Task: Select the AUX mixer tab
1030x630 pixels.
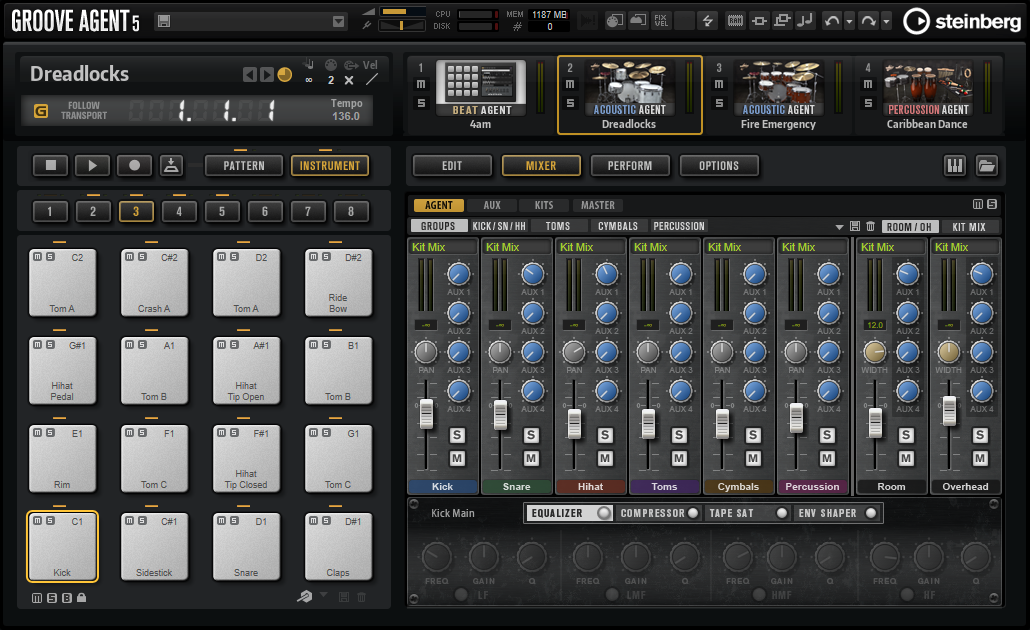Action: pyautogui.click(x=492, y=205)
